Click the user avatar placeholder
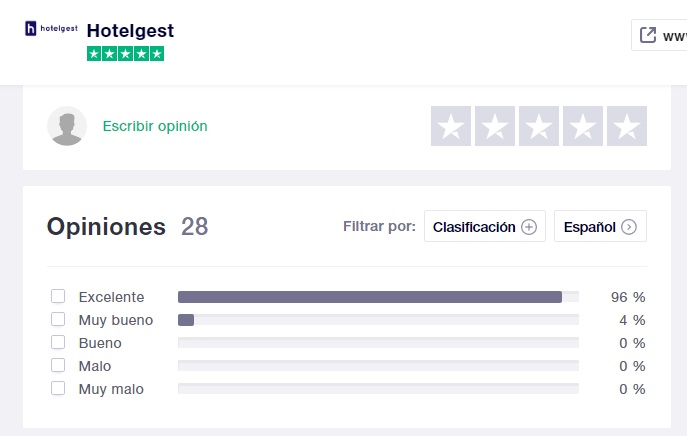The height and width of the screenshot is (436, 687). click(67, 126)
